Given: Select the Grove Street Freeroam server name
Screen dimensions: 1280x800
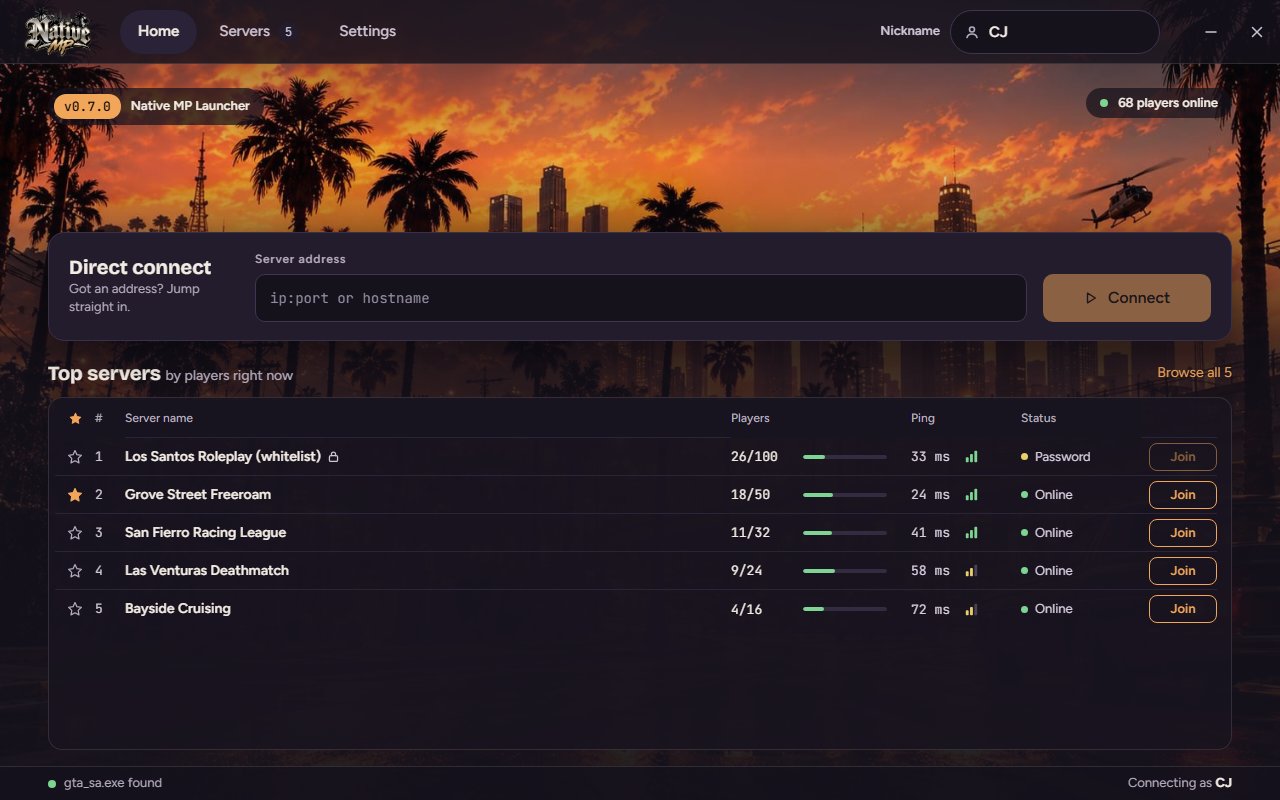Looking at the screenshot, I should pyautogui.click(x=198, y=495).
